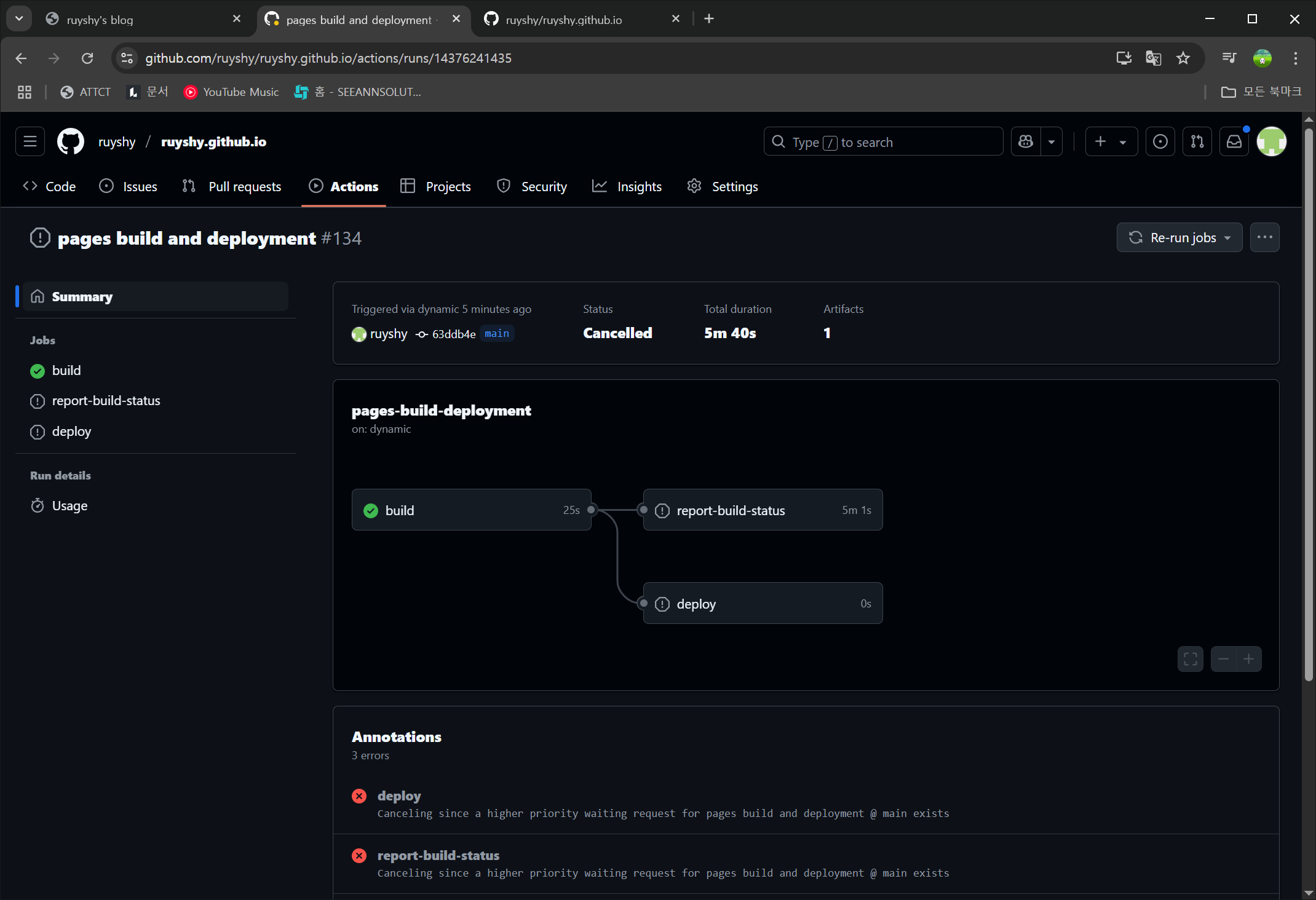Open Usage under Run details

(69, 505)
